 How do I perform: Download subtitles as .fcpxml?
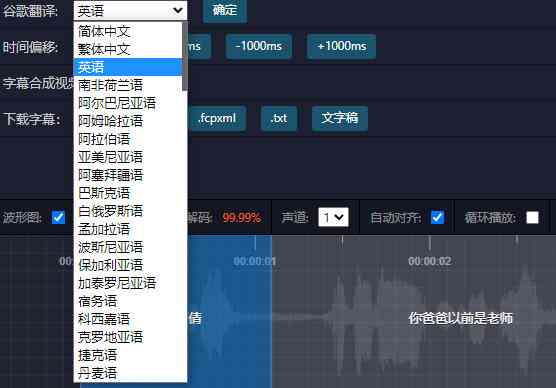pos(217,118)
